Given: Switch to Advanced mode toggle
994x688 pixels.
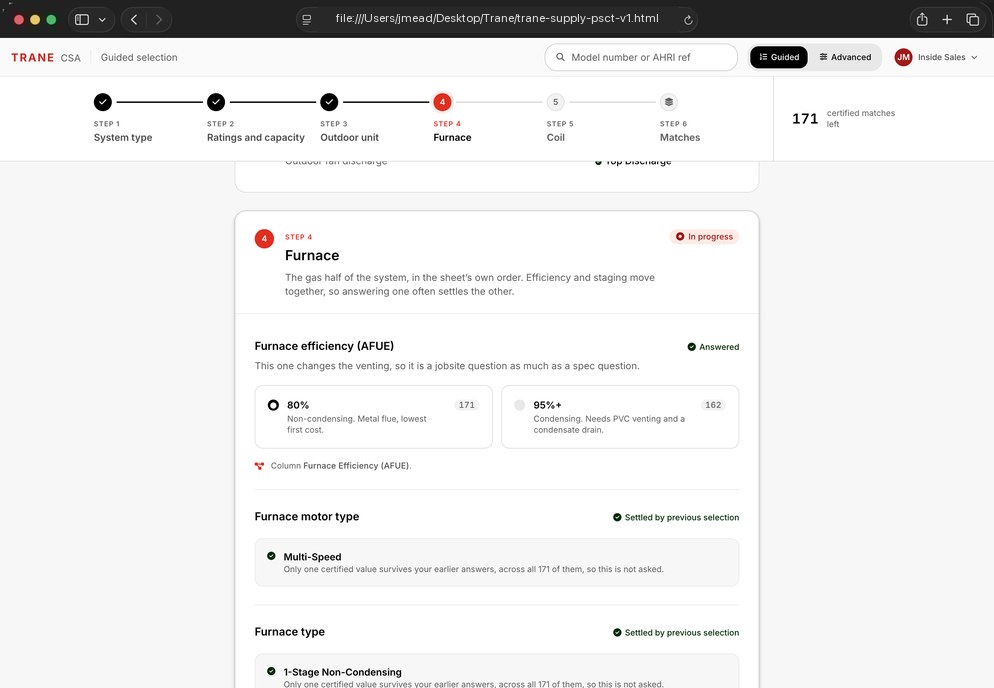Looking at the screenshot, I should click(845, 57).
